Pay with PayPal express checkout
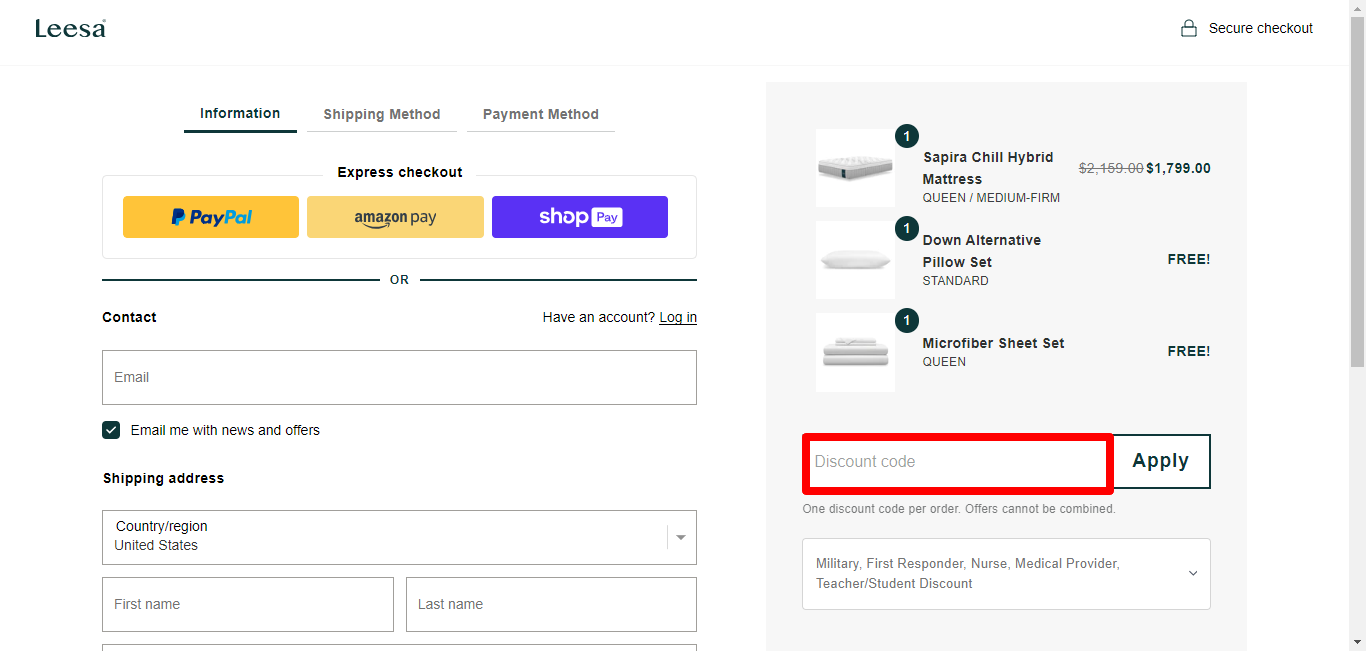 click(x=211, y=217)
